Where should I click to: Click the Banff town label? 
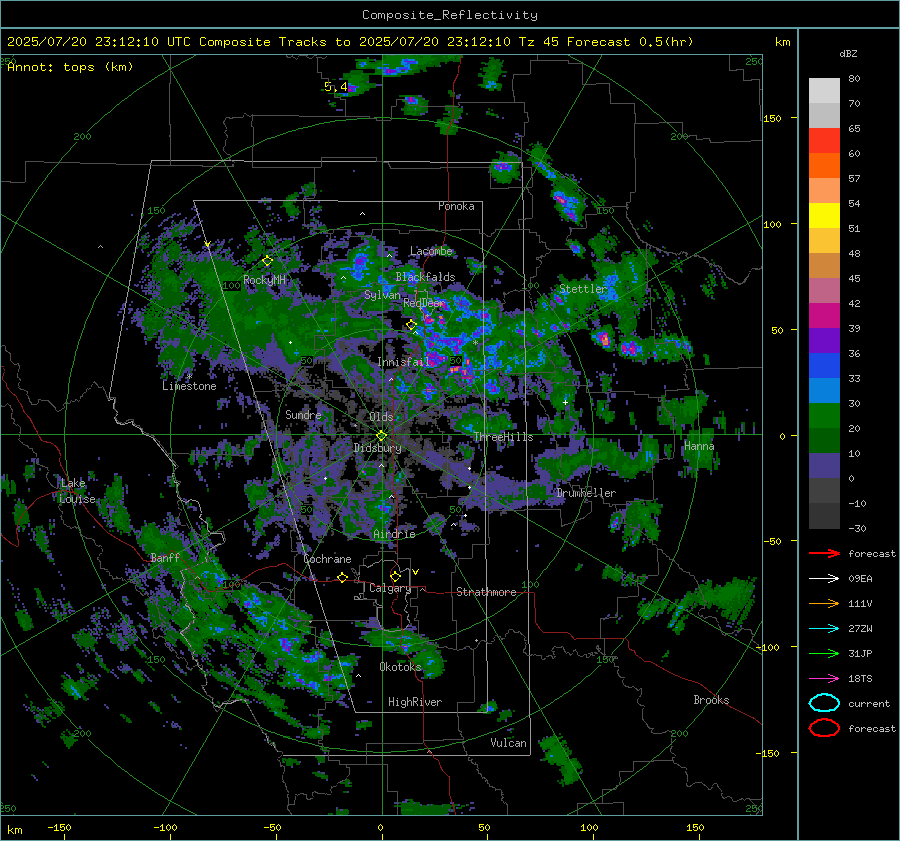pos(165,558)
